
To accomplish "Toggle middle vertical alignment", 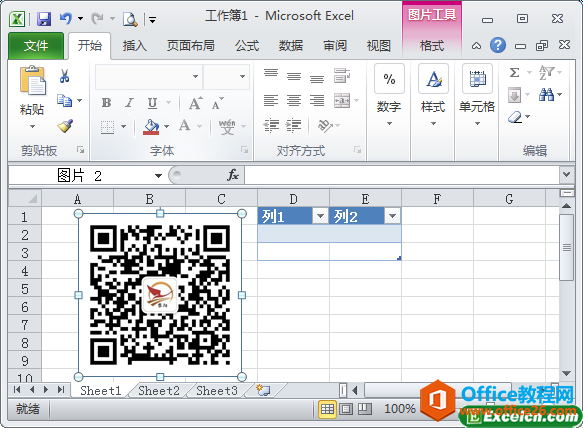I will tap(294, 76).
